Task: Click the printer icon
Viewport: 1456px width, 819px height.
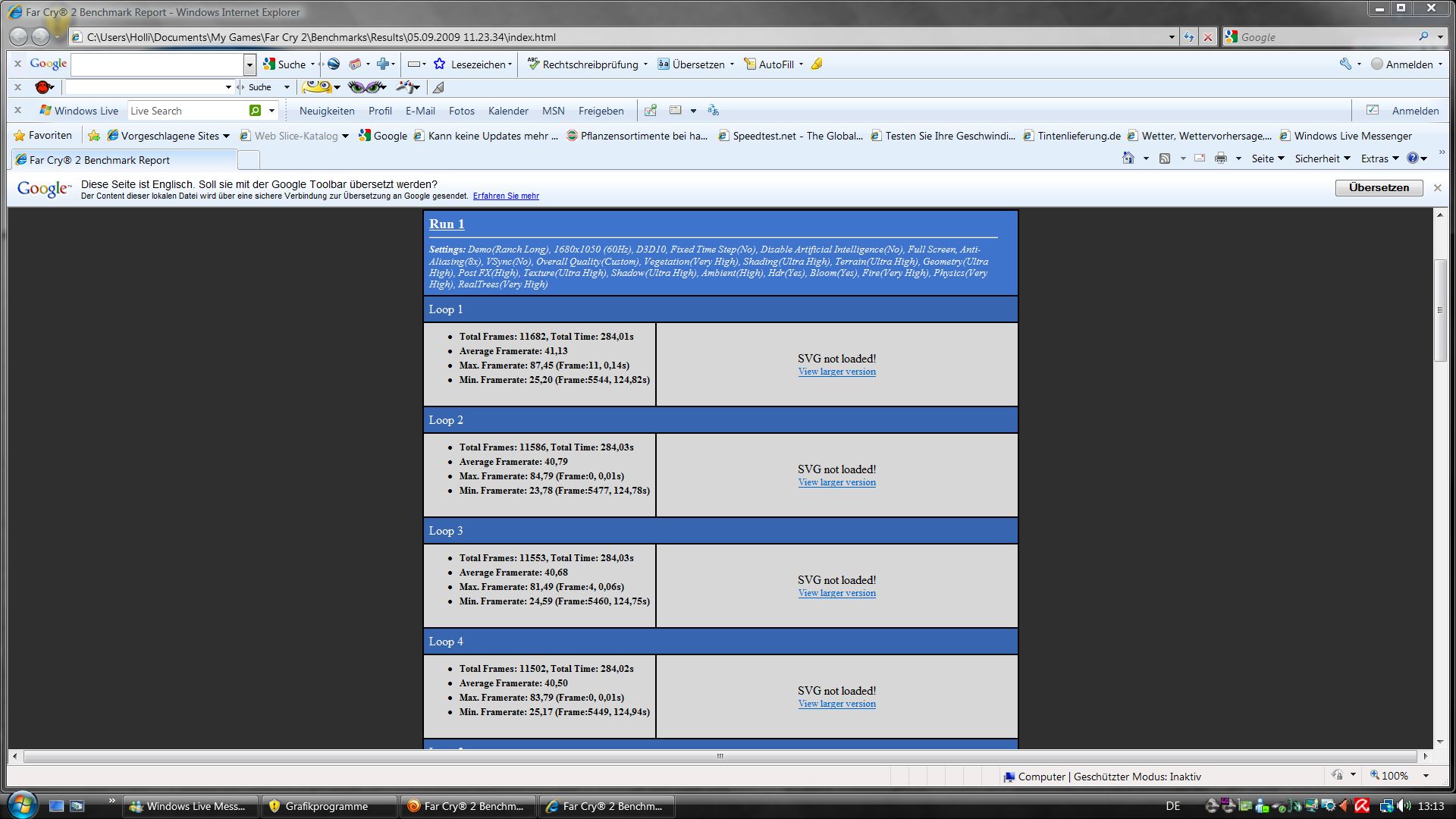Action: click(1221, 158)
